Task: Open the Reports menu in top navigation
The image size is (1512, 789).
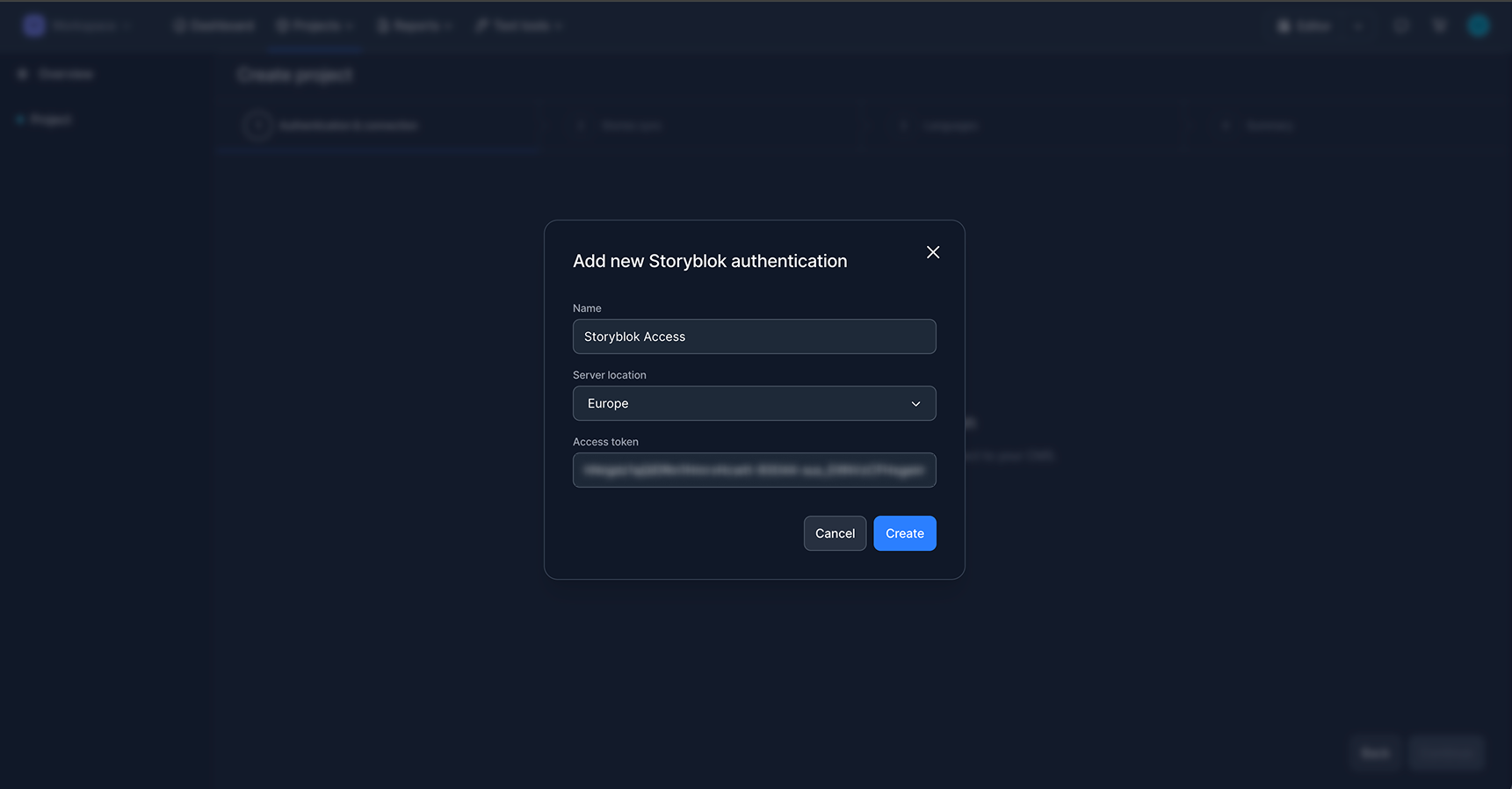Action: [415, 26]
